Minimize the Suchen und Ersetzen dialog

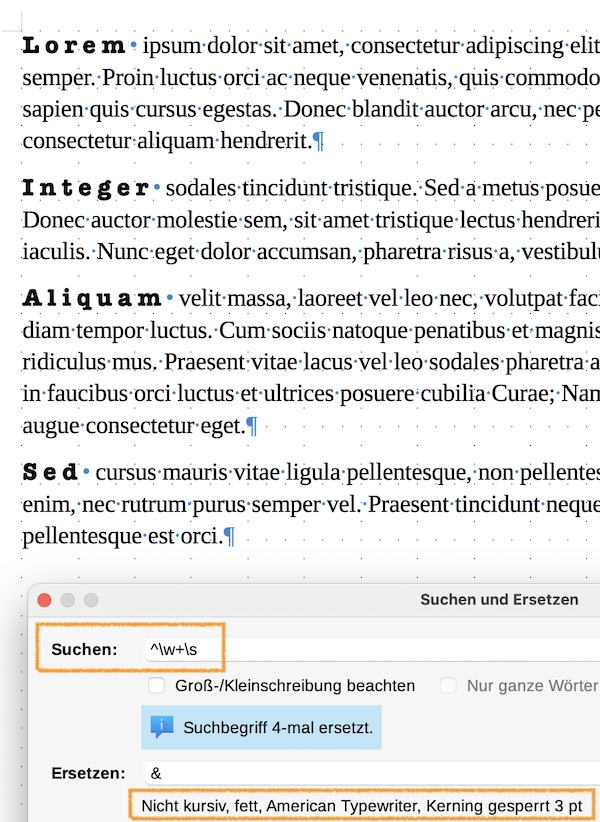tap(68, 600)
